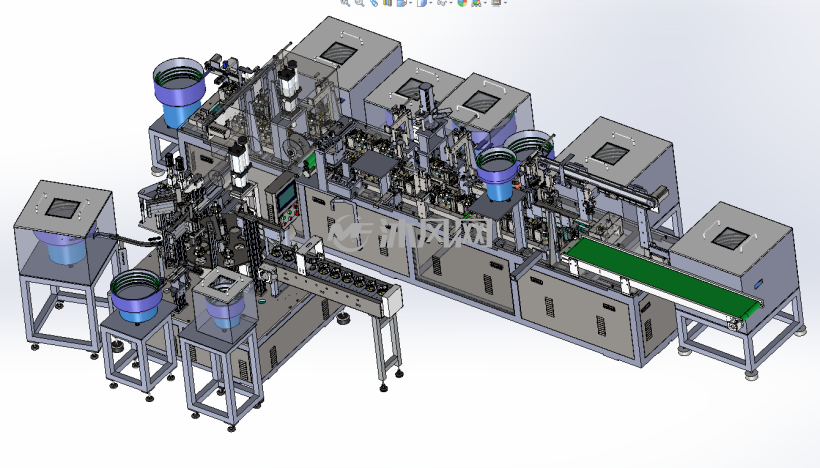Open Edit Appearance color ball icon
820x468 pixels.
462,2
